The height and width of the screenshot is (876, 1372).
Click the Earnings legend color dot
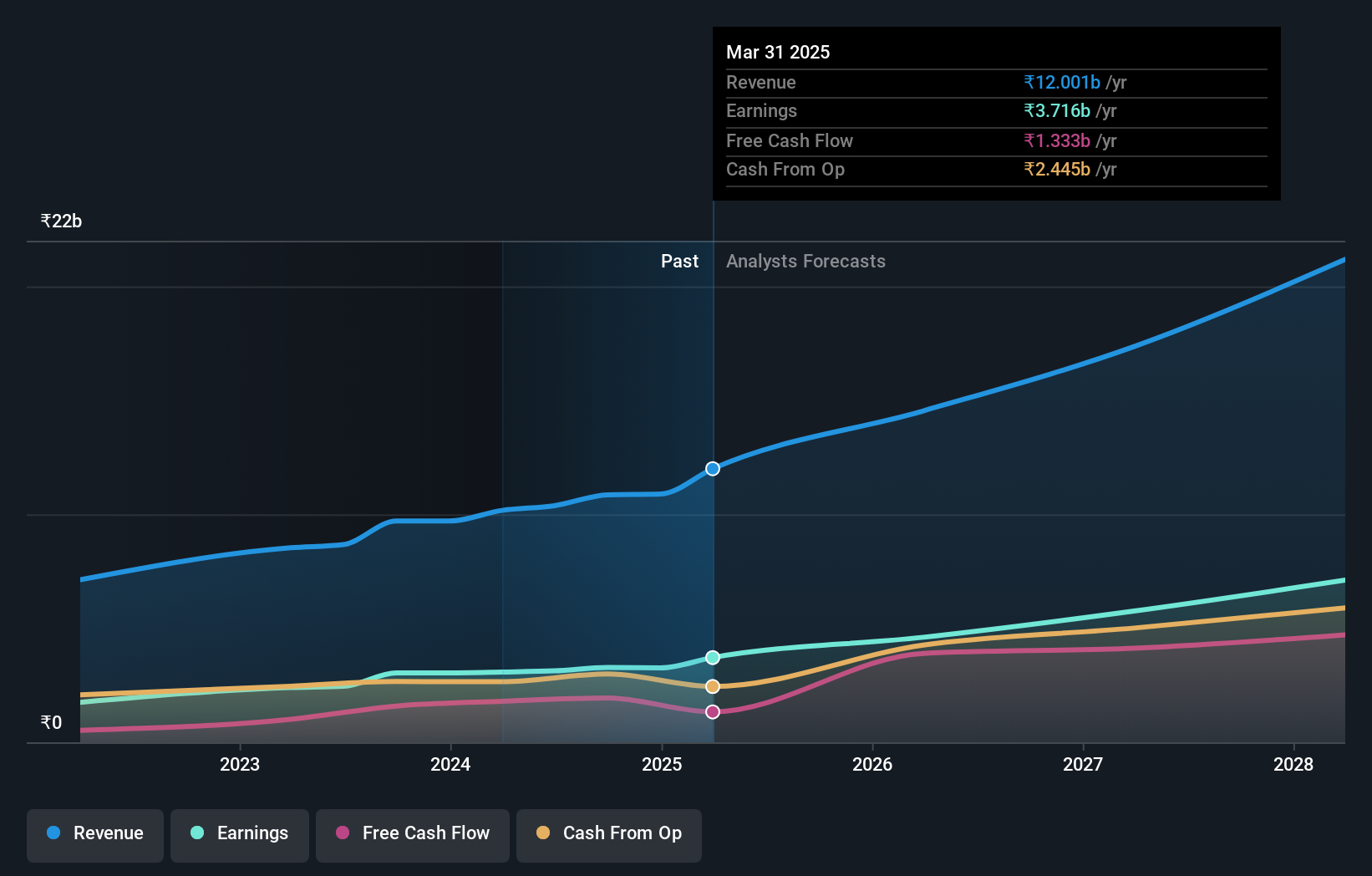point(196,833)
